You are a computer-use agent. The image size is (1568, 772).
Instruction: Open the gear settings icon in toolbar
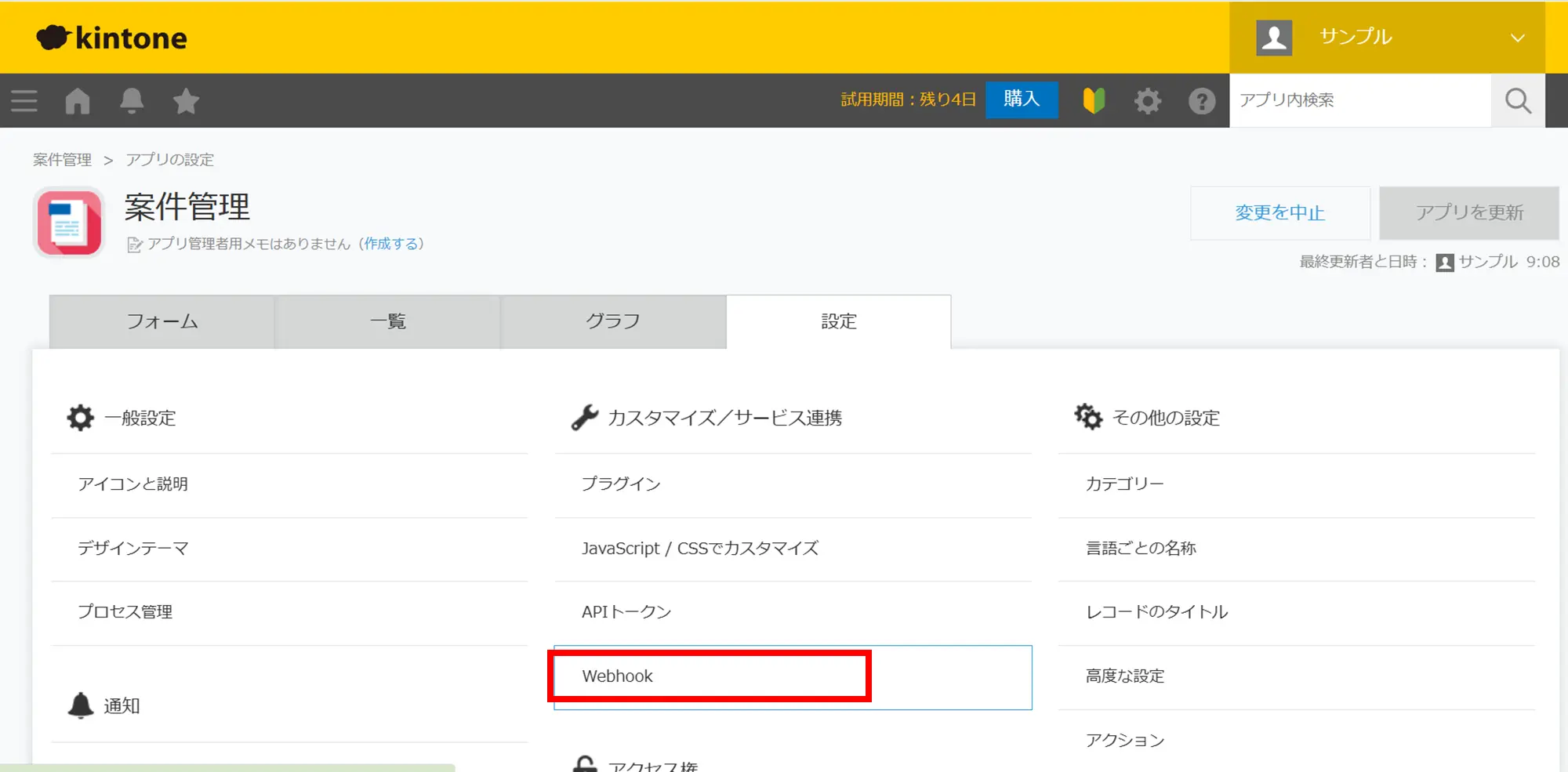point(1148,100)
